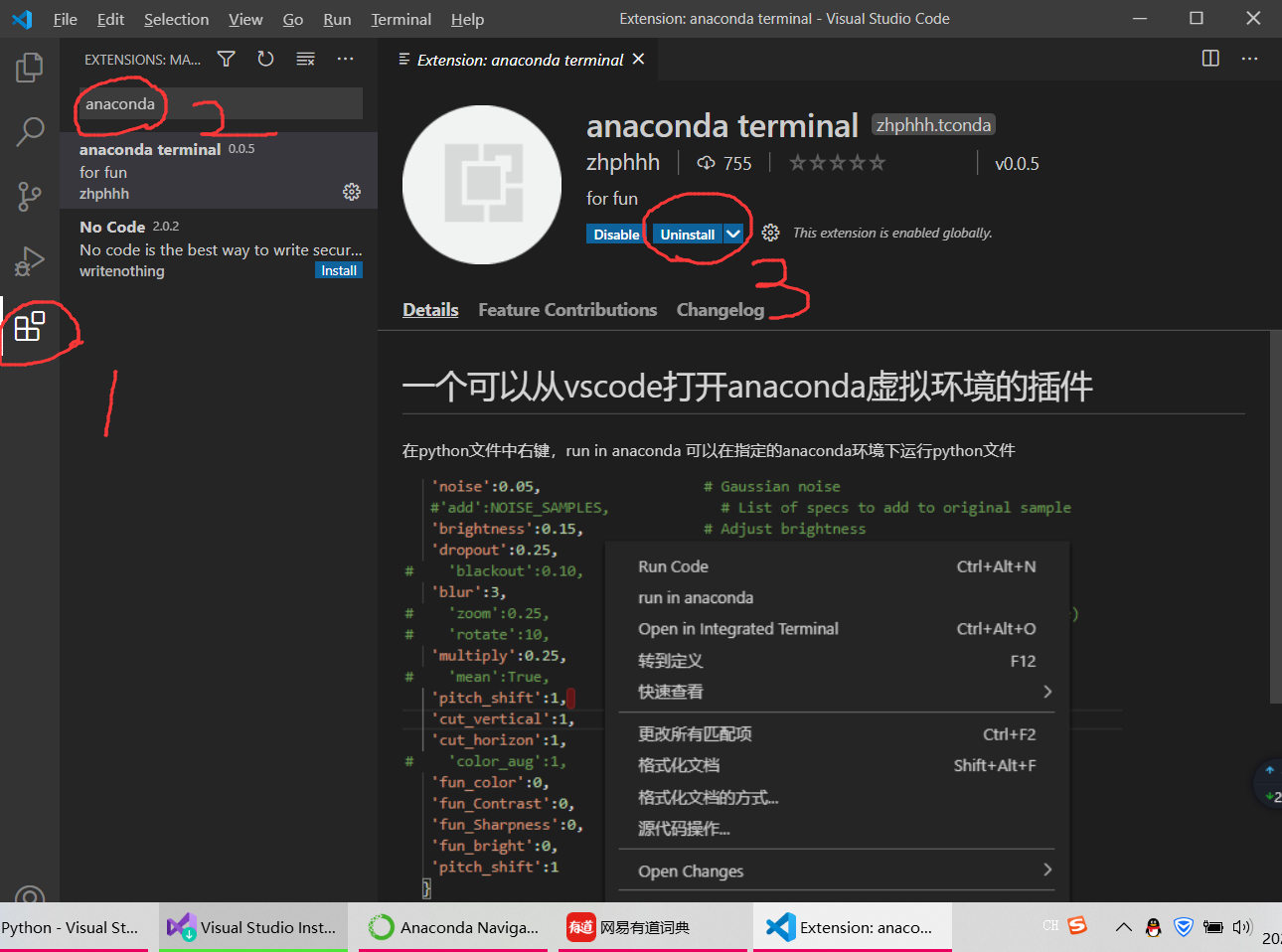Click the filter extensions funnel icon

pos(227,60)
